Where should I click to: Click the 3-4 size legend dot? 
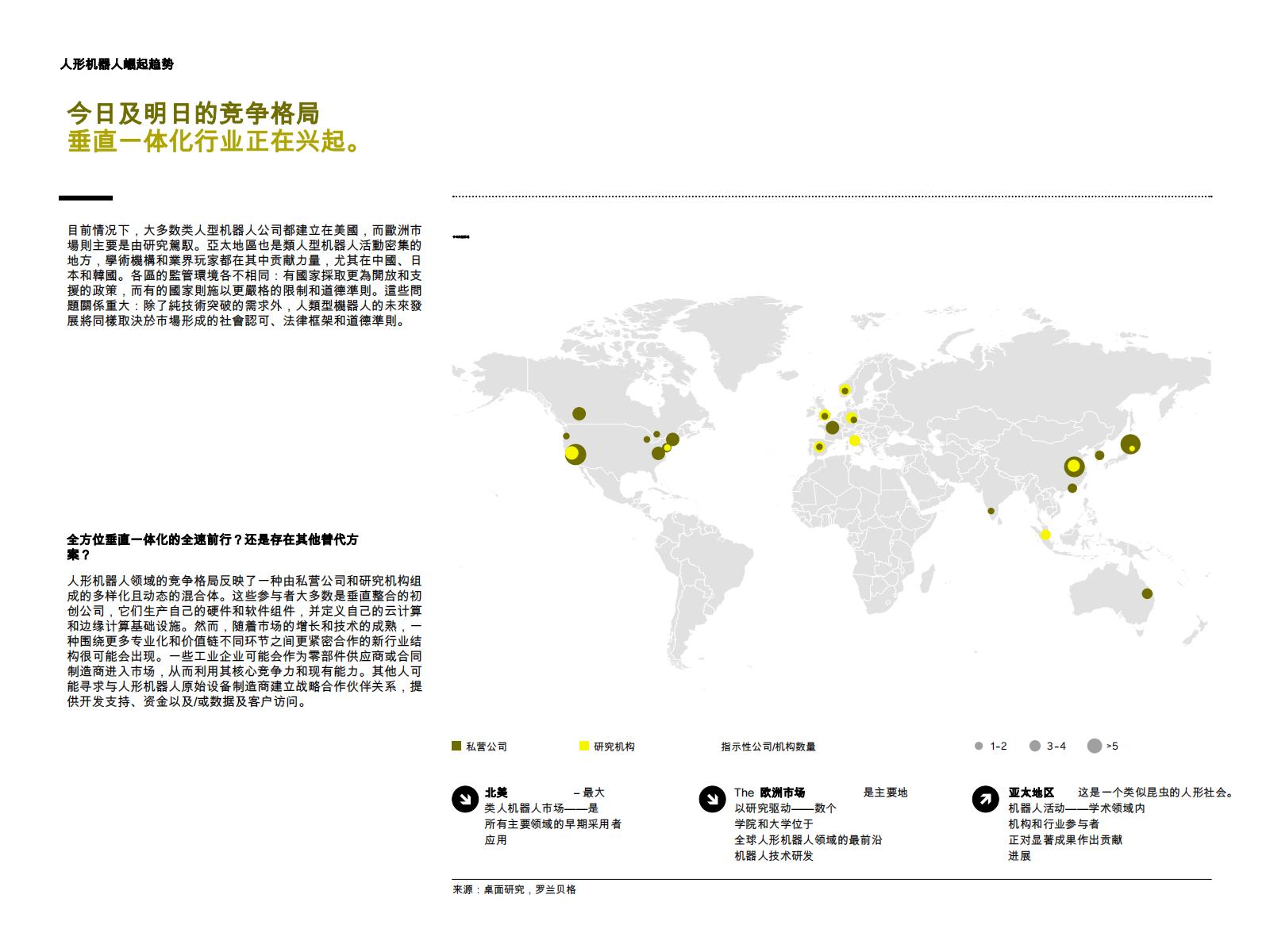pyautogui.click(x=1034, y=746)
